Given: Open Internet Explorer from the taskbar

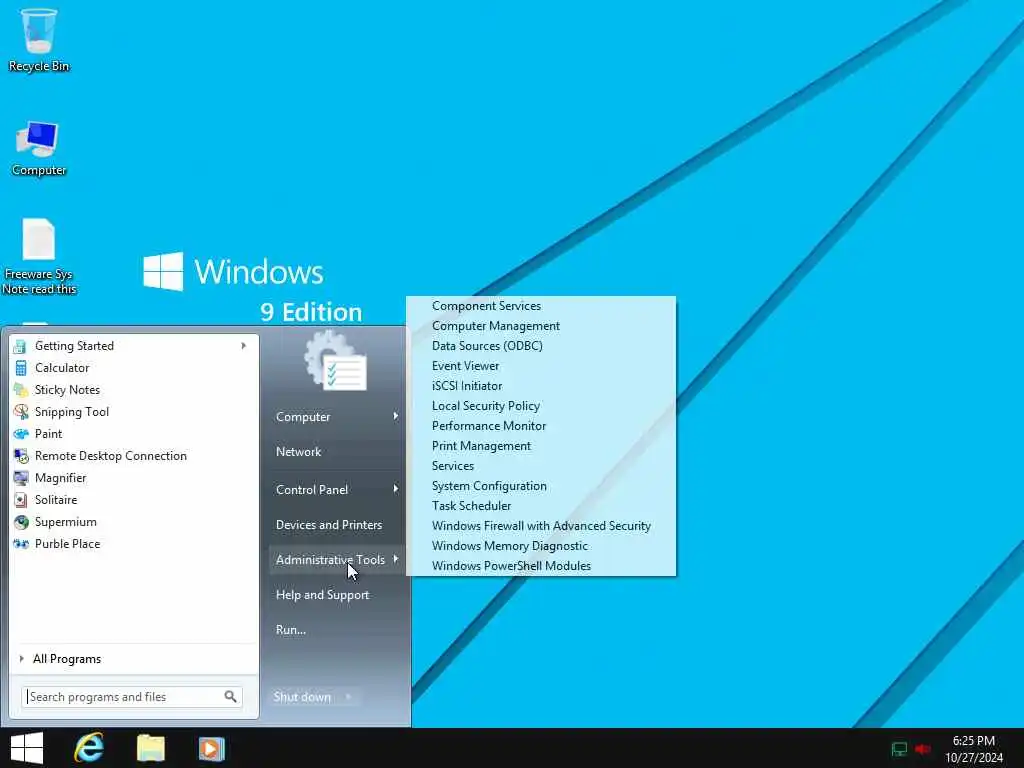Looking at the screenshot, I should click(89, 748).
